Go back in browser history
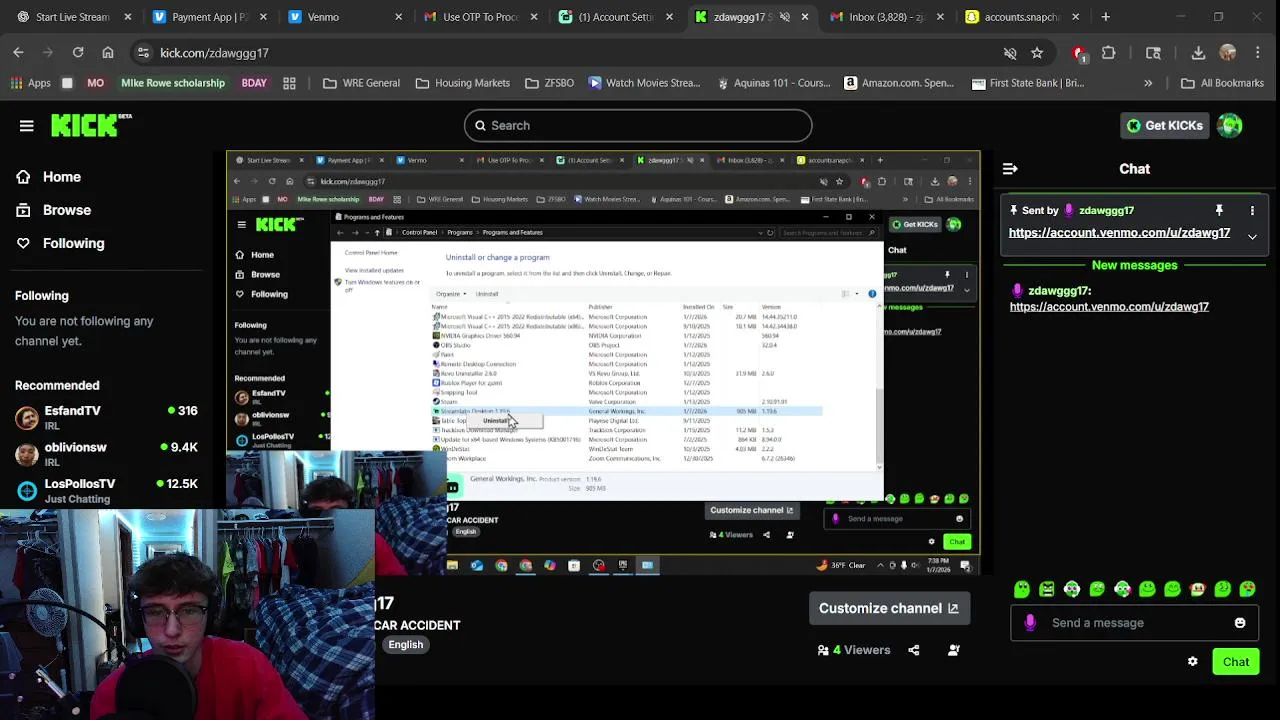This screenshot has height=720, width=1280. click(x=18, y=53)
